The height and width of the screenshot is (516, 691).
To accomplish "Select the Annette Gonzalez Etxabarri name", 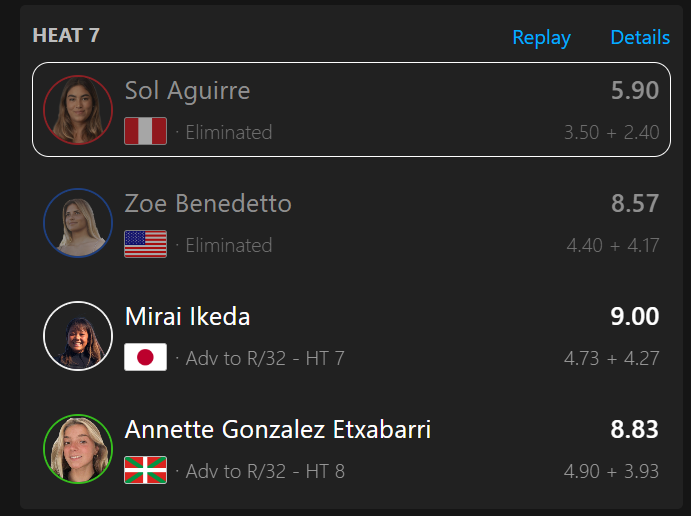I will (278, 430).
